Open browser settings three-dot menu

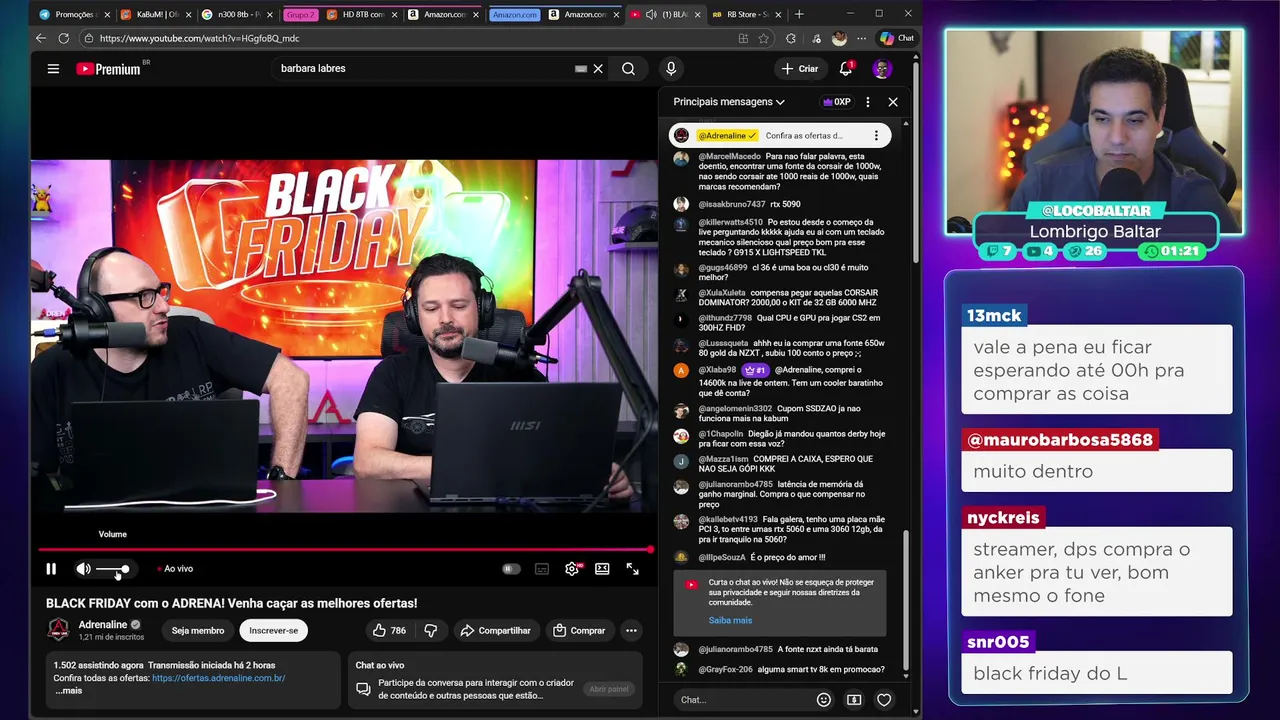[861, 38]
